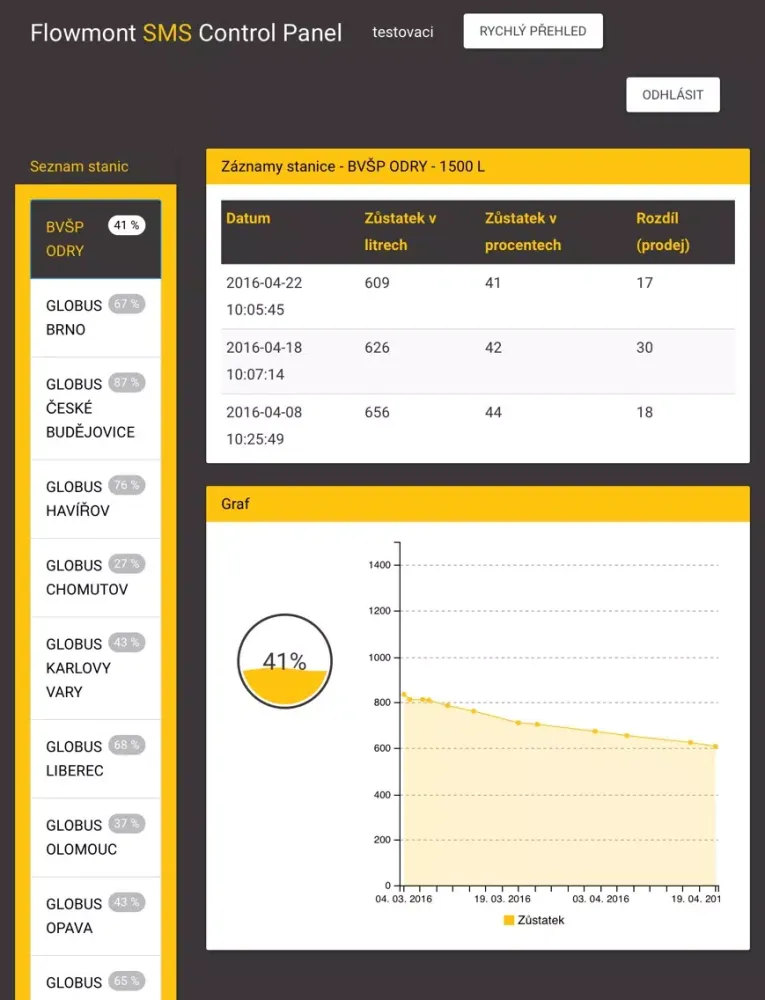Image resolution: width=765 pixels, height=1000 pixels.
Task: Click the Zůstatek v litrech column header
Action: (x=400, y=232)
